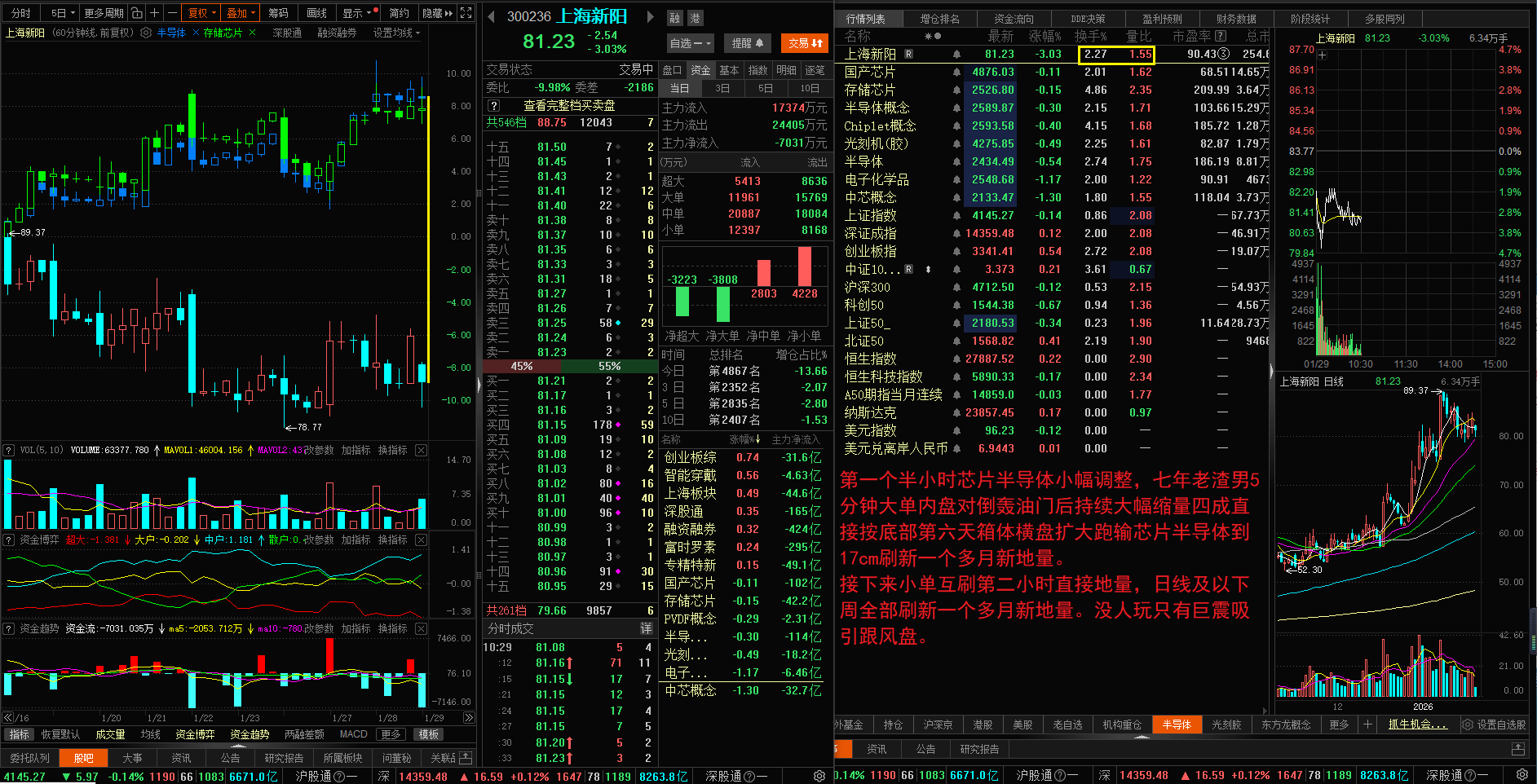This screenshot has width=1537, height=784.
Task: Click the 提醒 alert button
Action: 748,43
